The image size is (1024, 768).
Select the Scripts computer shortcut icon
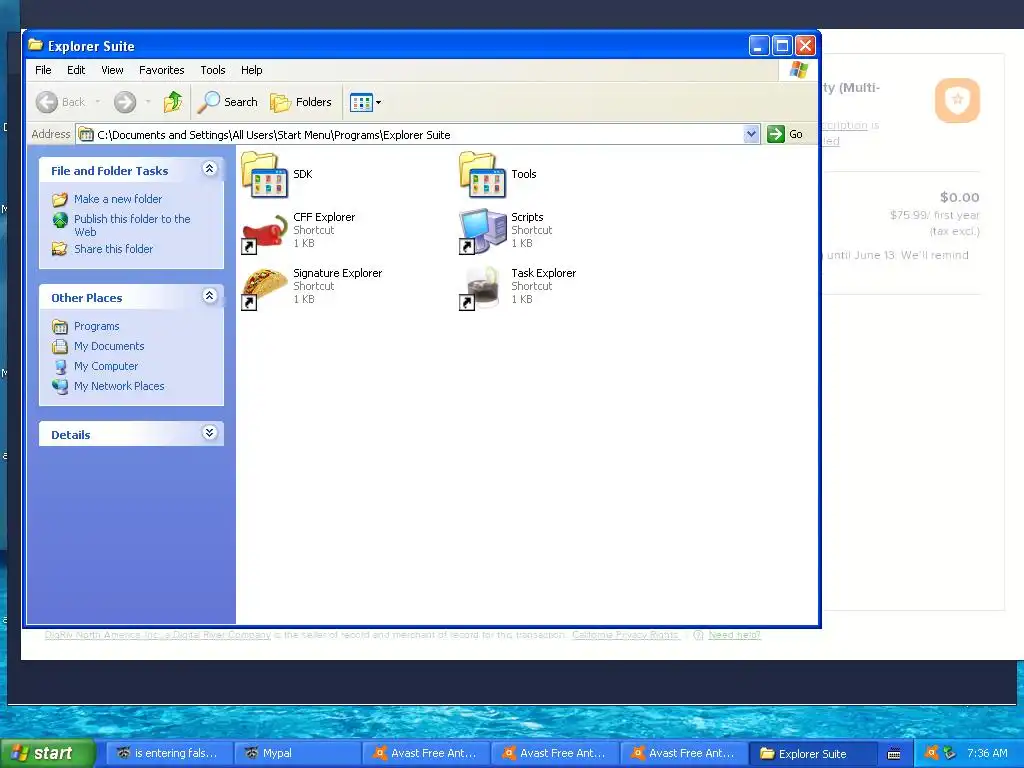tap(483, 231)
